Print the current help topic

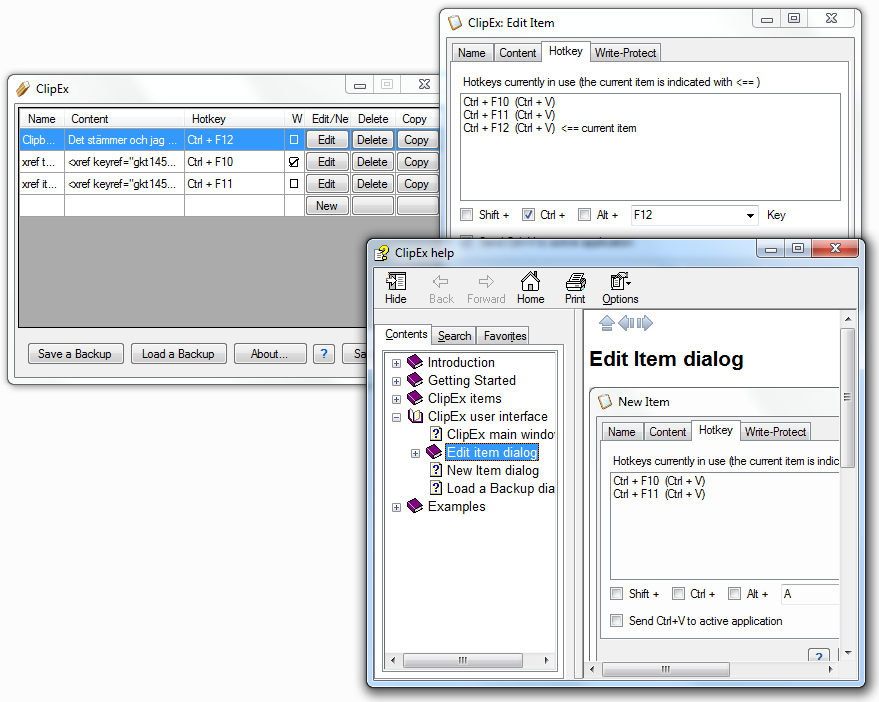[x=575, y=281]
